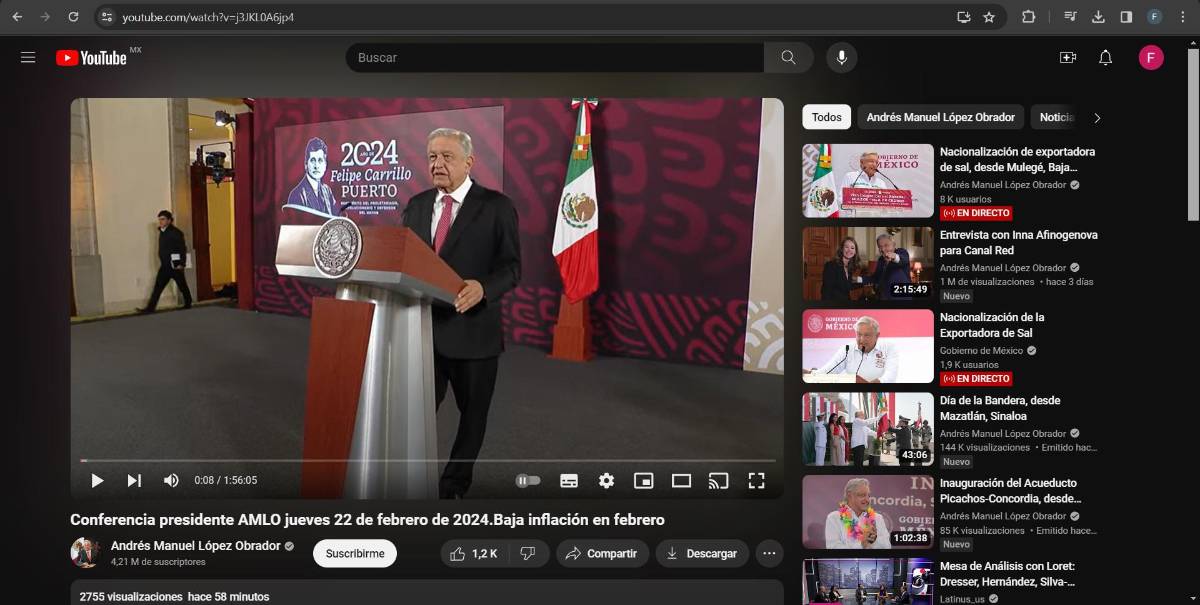Activate the miniplayer mode
This screenshot has height=605, width=1200.
pos(643,481)
